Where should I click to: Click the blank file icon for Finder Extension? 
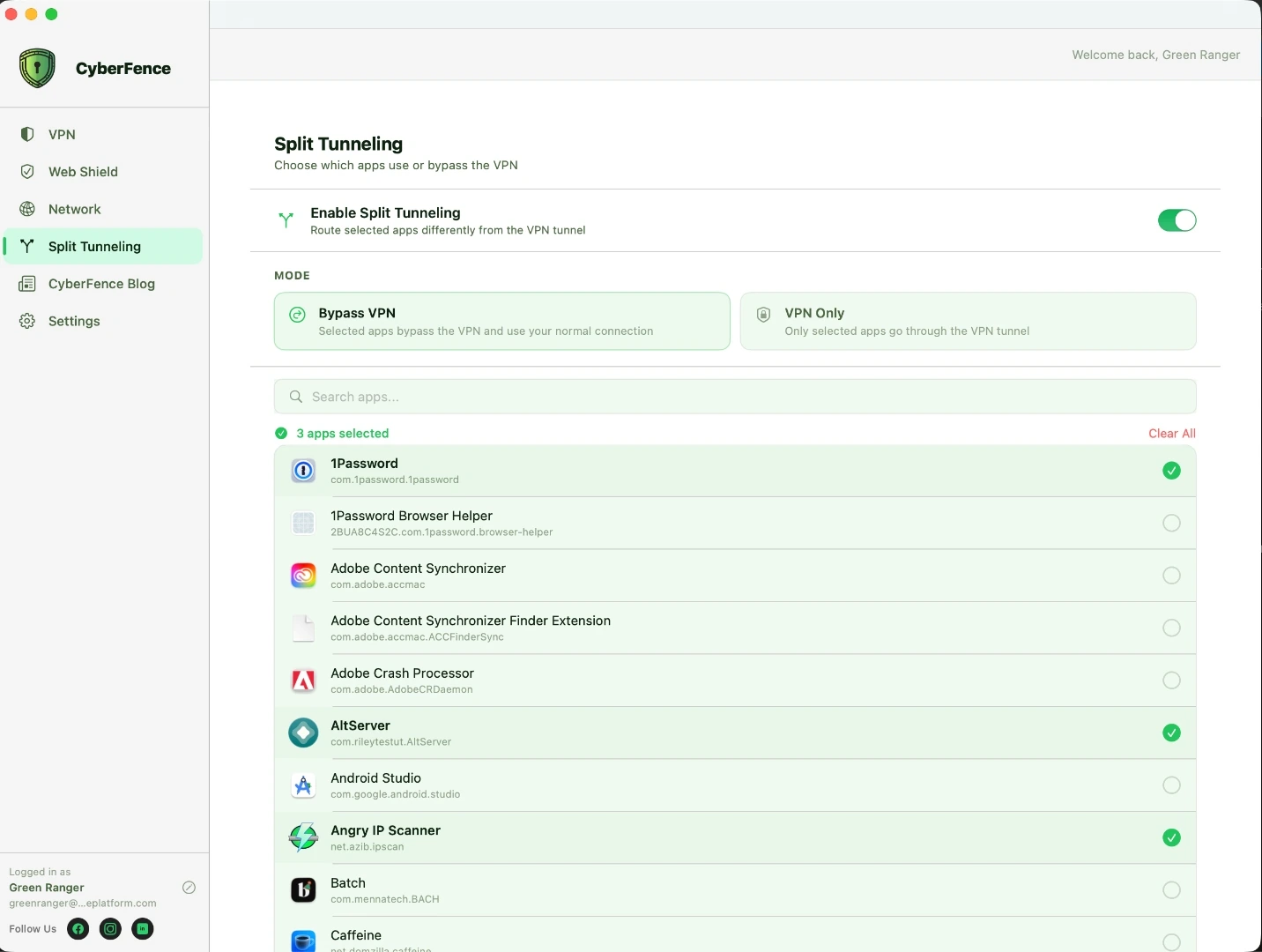(303, 628)
